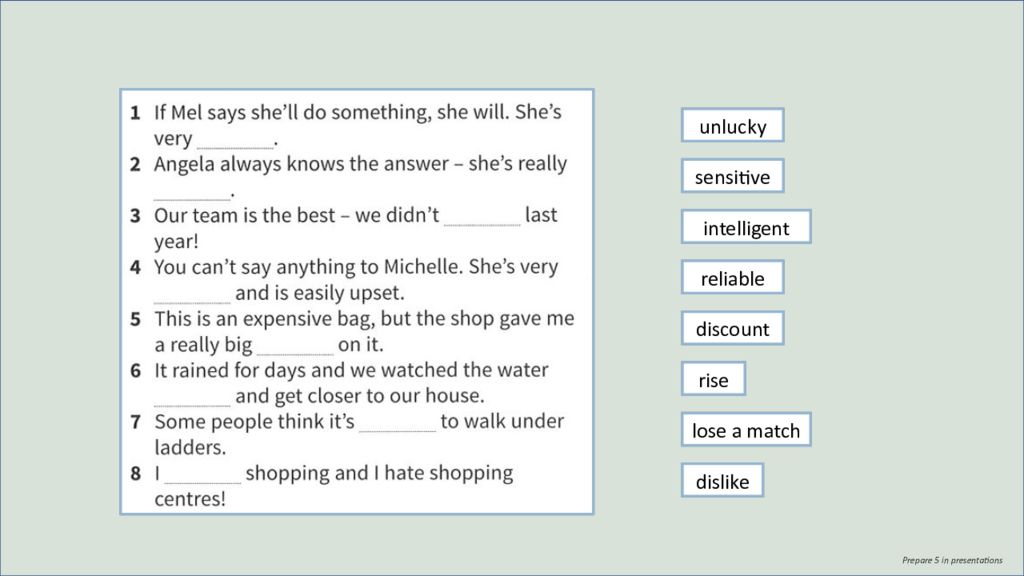Pick the 'reliable' word box

(x=732, y=278)
